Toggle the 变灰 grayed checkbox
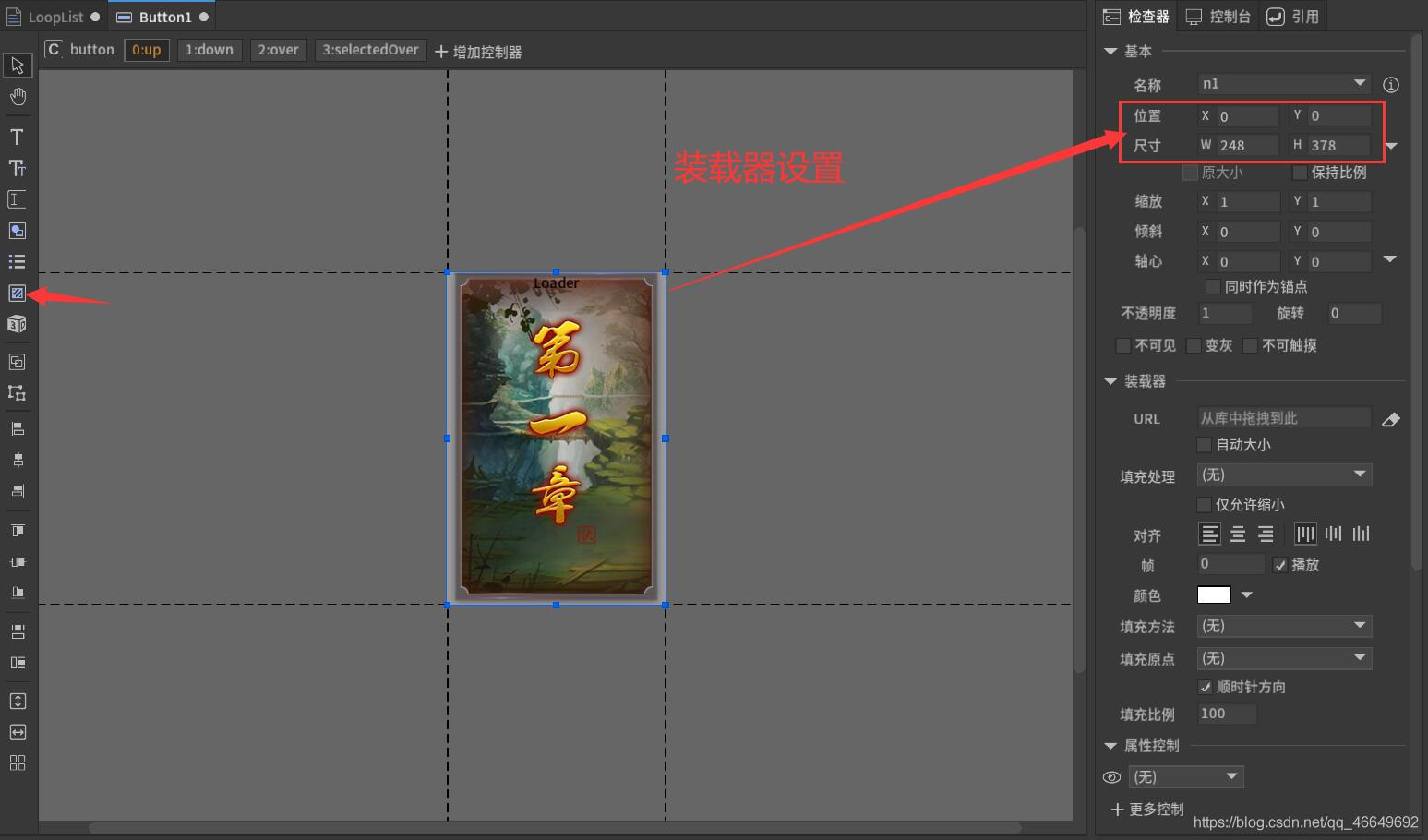The height and width of the screenshot is (840, 1428). (x=1194, y=345)
